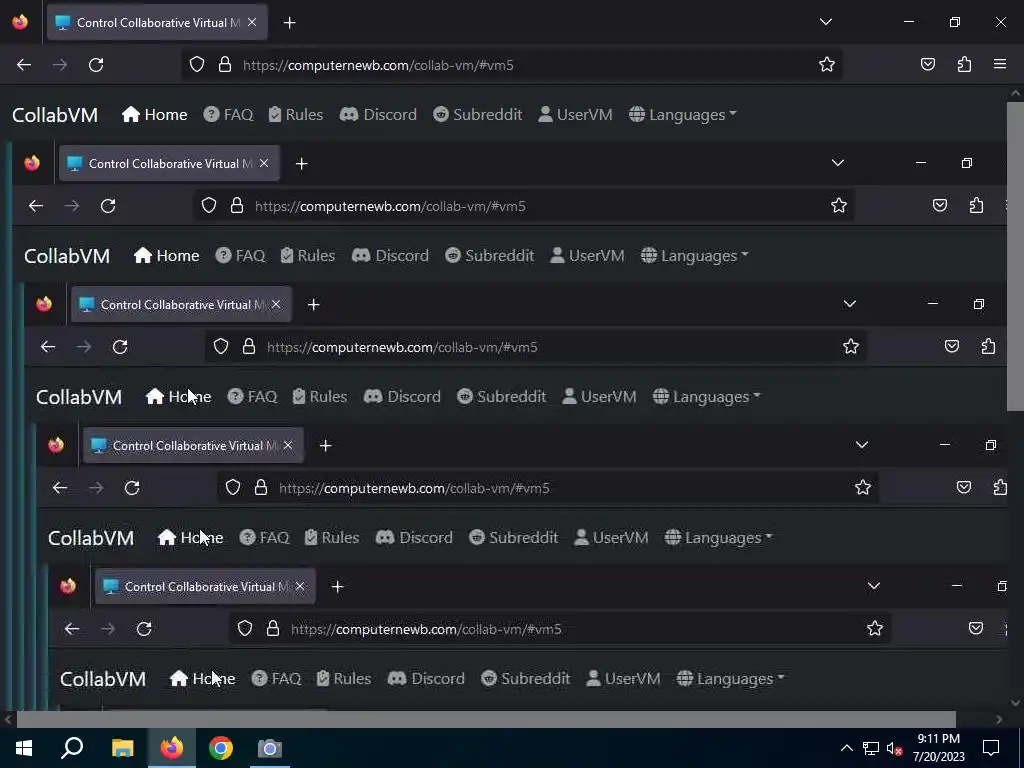
Task: Click the Firefox logo in the fourth nested VM browser
Action: (x=68, y=586)
